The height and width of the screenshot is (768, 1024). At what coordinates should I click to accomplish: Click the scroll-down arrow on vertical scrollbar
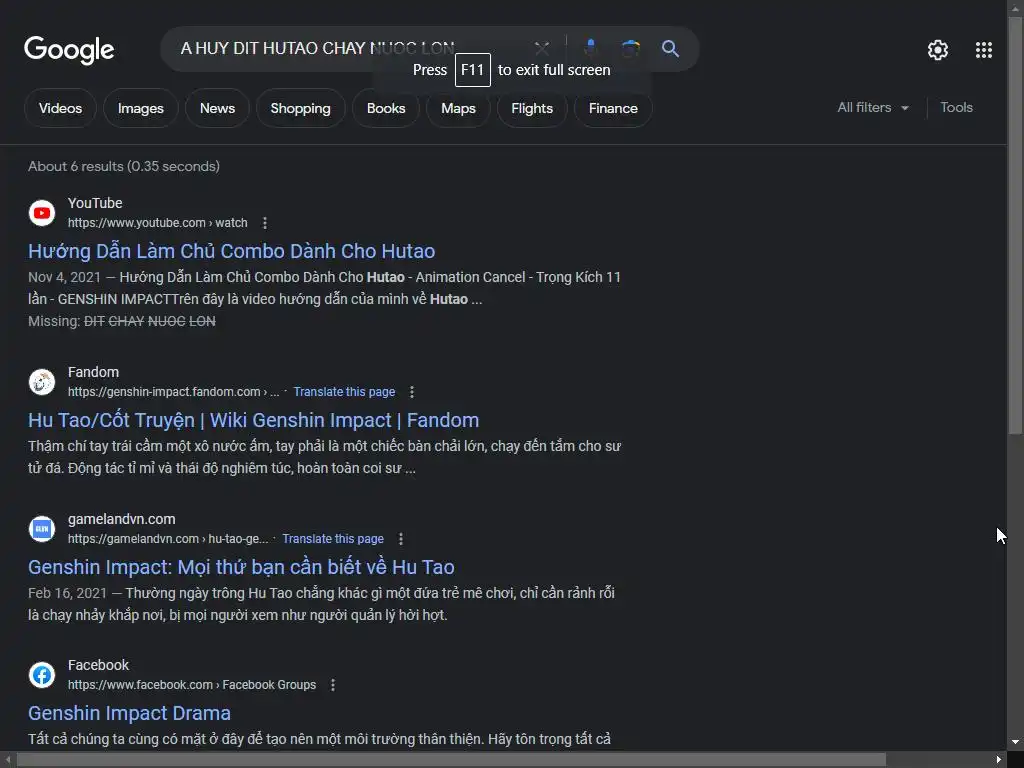[x=1015, y=743]
